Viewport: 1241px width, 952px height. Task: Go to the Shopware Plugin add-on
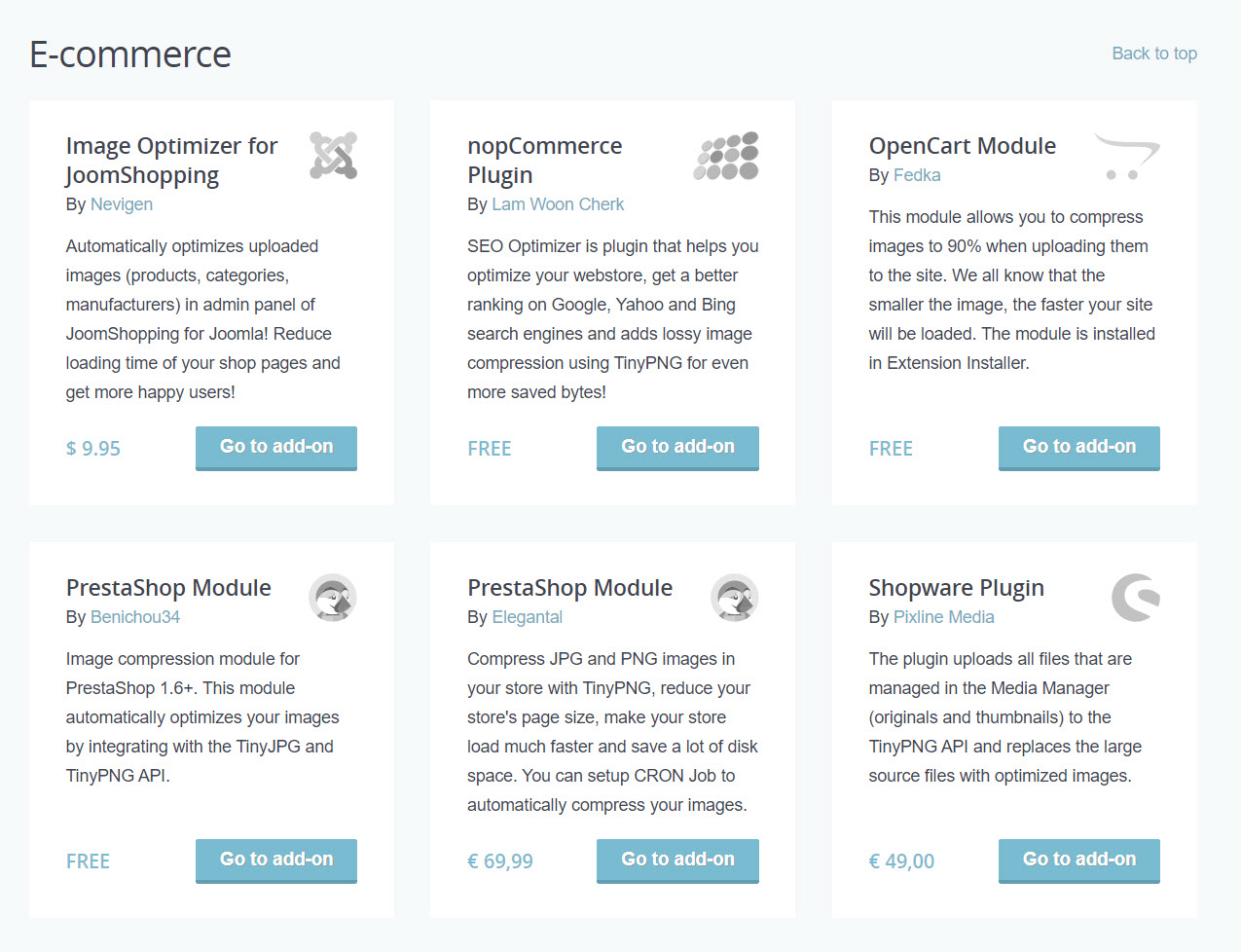(1078, 860)
